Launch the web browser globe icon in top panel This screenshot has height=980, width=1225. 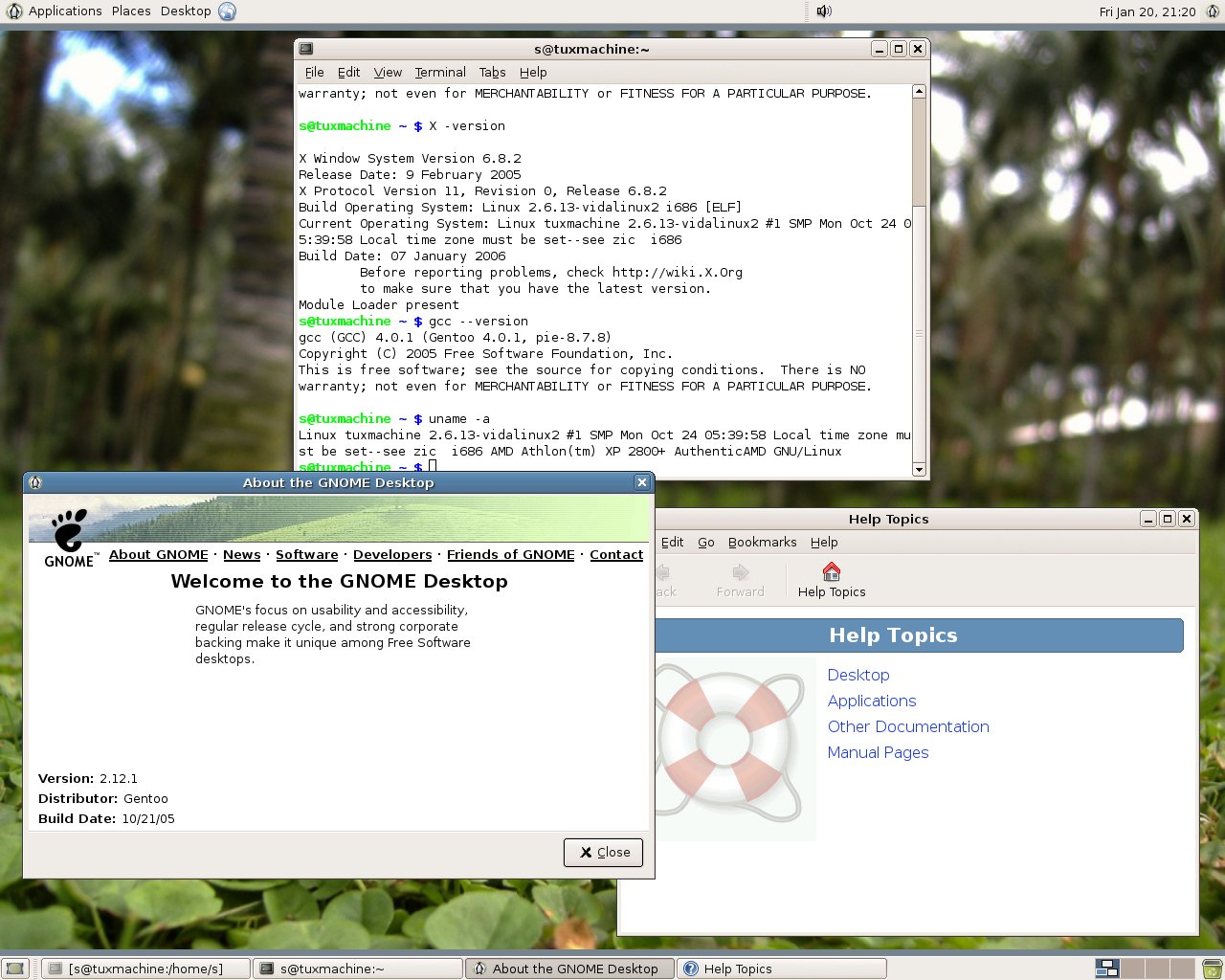(x=227, y=11)
